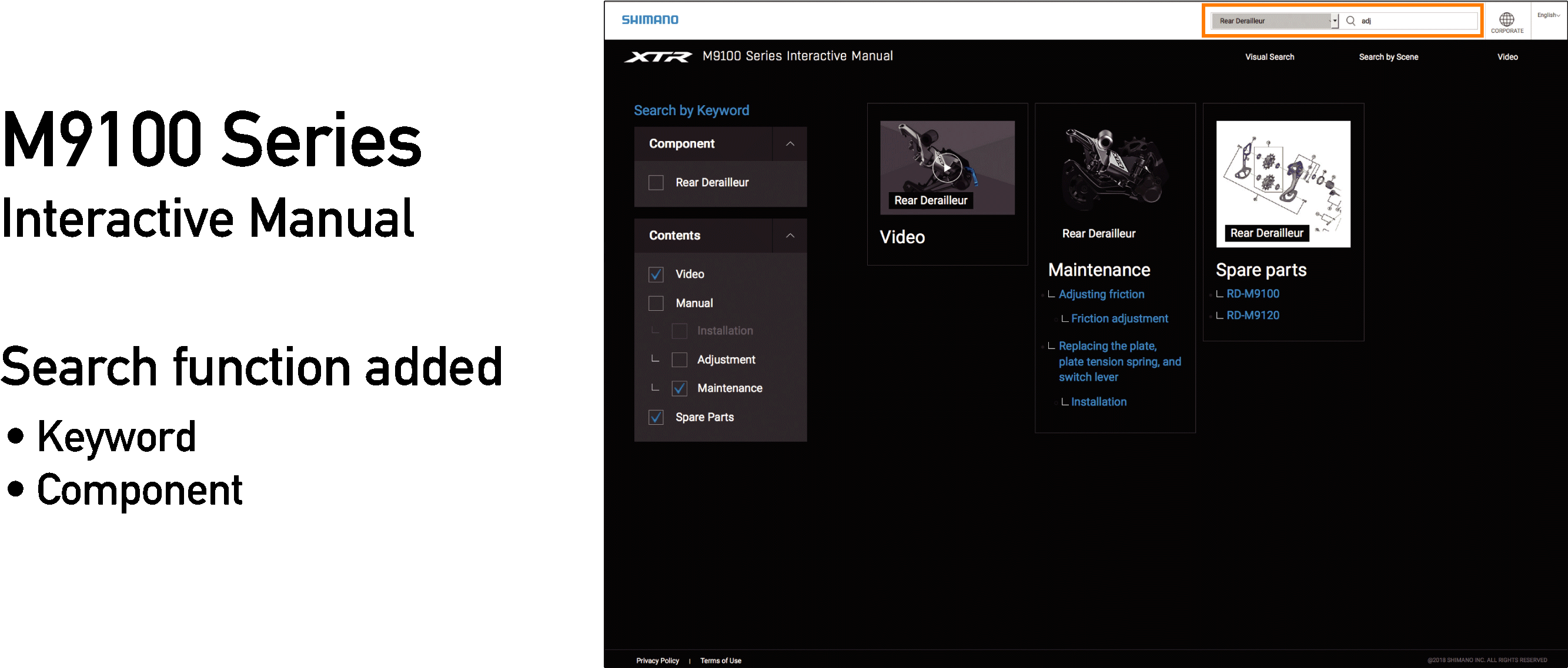
Task: Open the Rear Derailleur component dropdown
Action: click(x=1275, y=21)
